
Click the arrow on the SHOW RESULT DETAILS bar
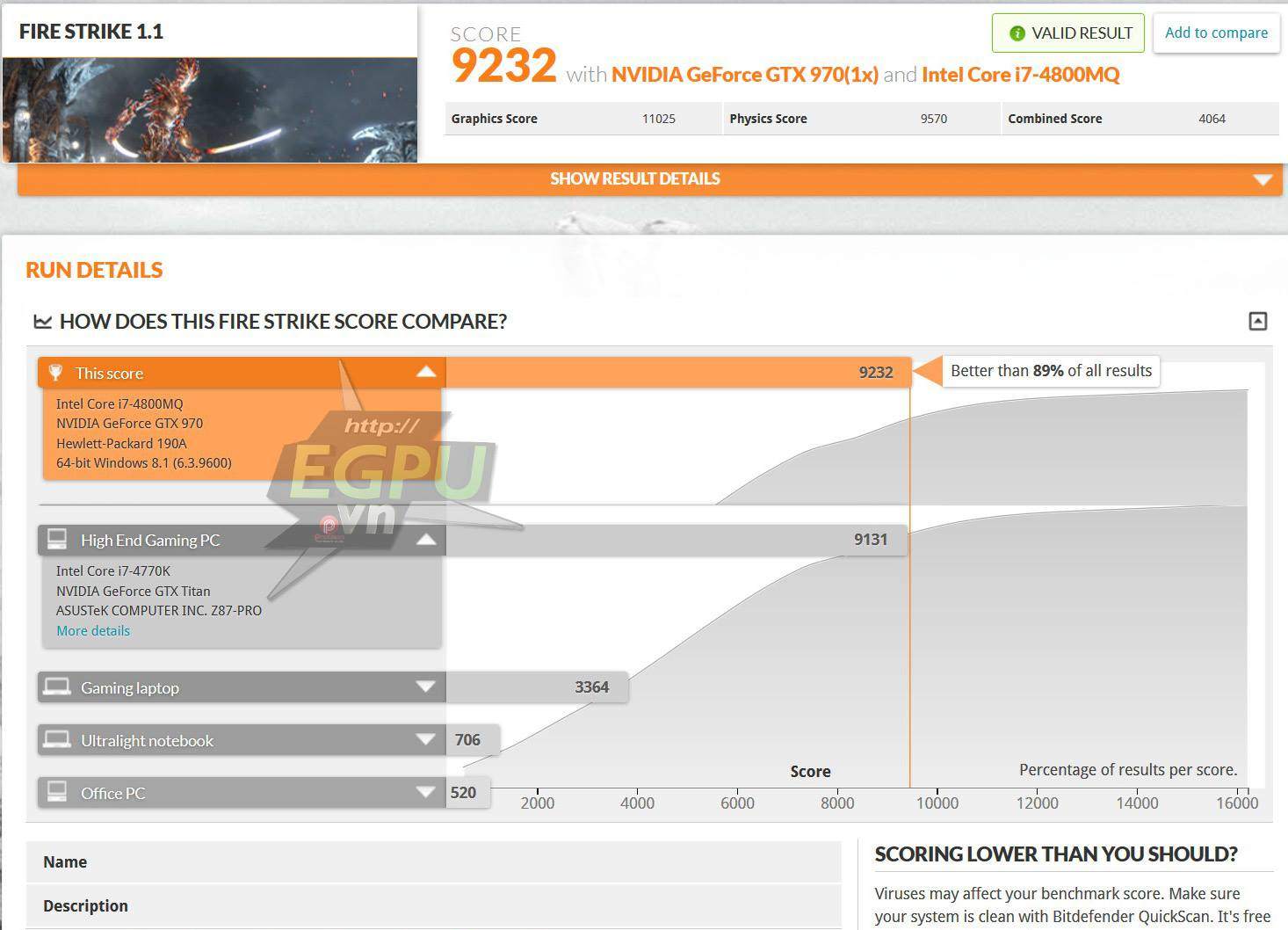click(x=1263, y=179)
